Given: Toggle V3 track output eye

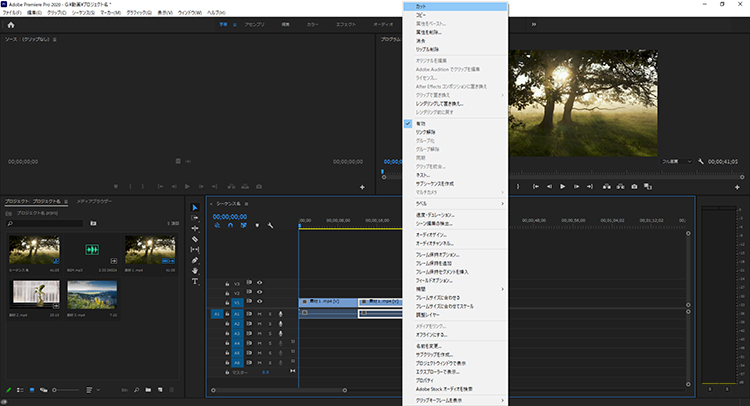Looking at the screenshot, I should [x=260, y=283].
